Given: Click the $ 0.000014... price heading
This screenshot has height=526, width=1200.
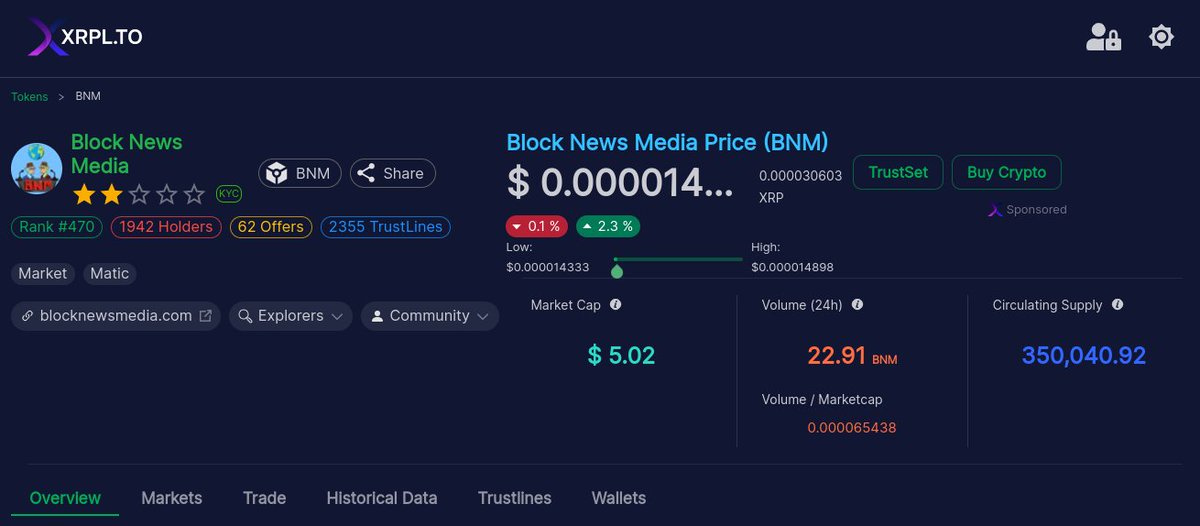Looking at the screenshot, I should click(620, 182).
